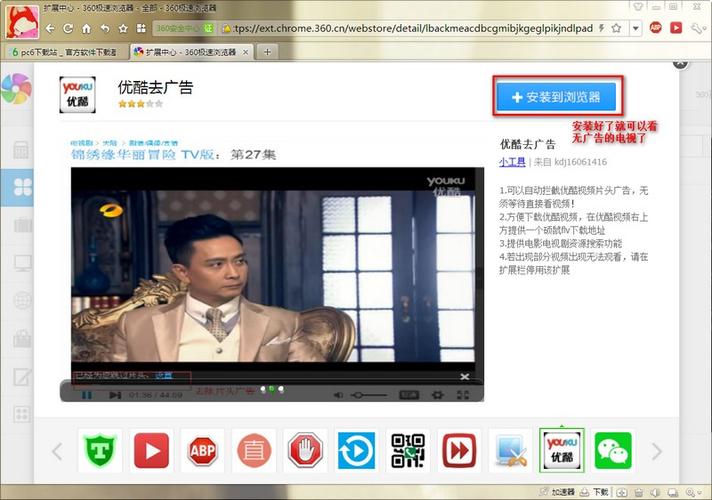
Task: Open the red play button extension thumbnail
Action: click(152, 450)
